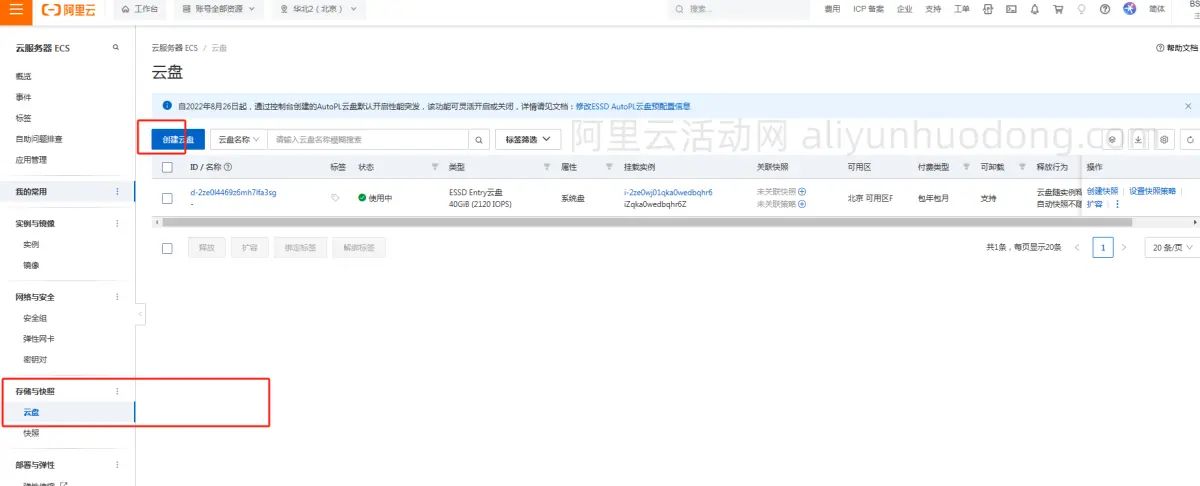Viewport: 1200px width, 486px height.
Task: Expand the 标签筛选 dropdown
Action: (528, 140)
